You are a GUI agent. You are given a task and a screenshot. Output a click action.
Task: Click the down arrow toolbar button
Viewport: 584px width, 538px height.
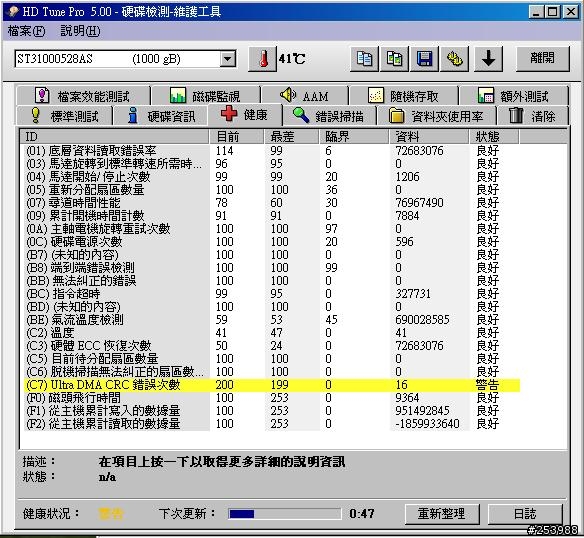point(488,59)
